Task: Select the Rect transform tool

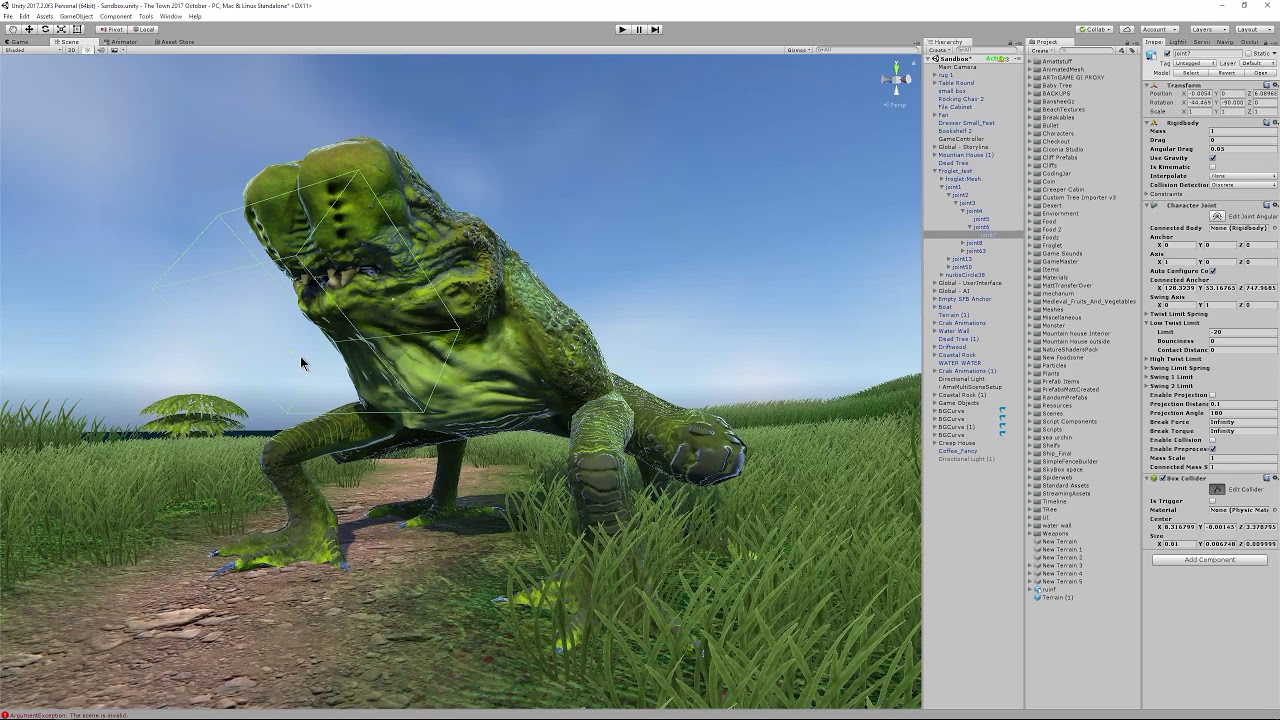Action: pos(77,29)
